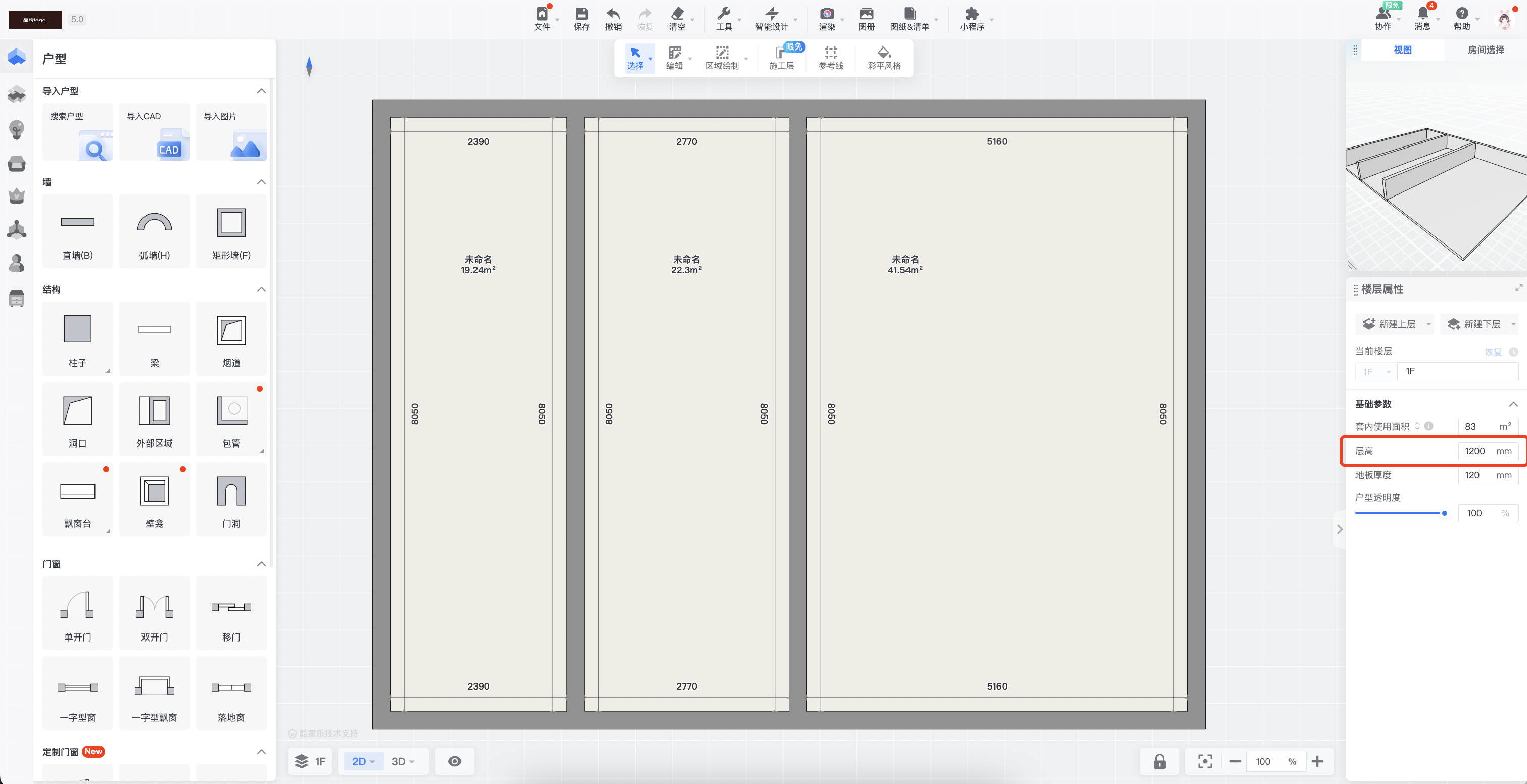Pick the 洞口 opening structure
Viewport: 1527px width, 784px height.
[x=78, y=420]
